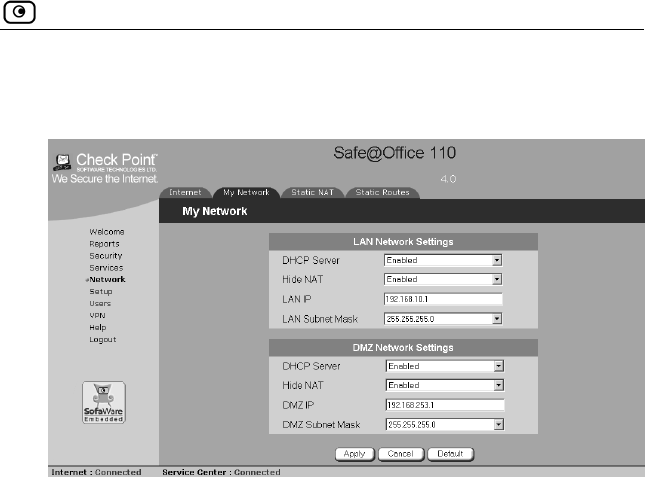Click the eye icon at page top
Image resolution: width=645 pixels, height=477 pixels.
pyautogui.click(x=19, y=12)
